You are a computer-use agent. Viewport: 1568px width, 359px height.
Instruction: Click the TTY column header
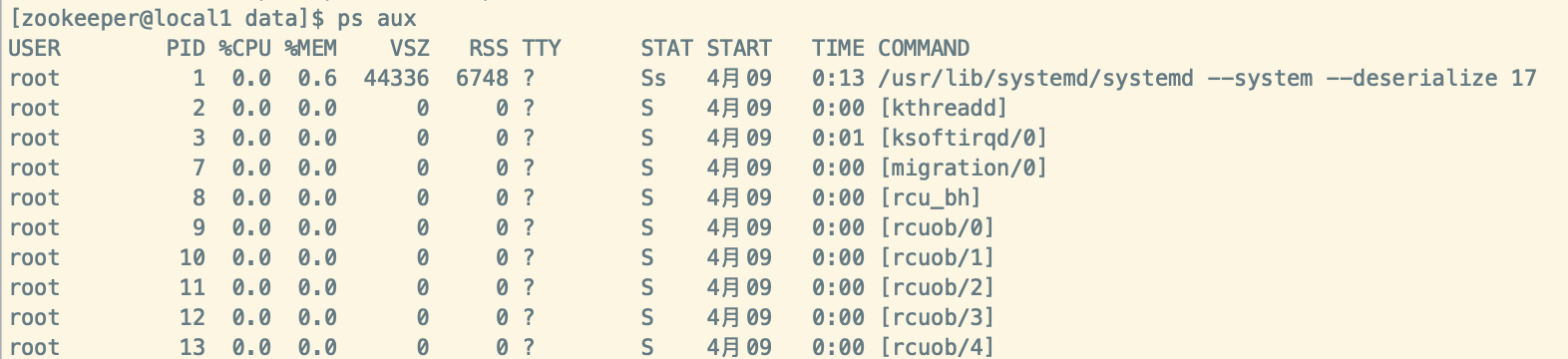(542, 48)
